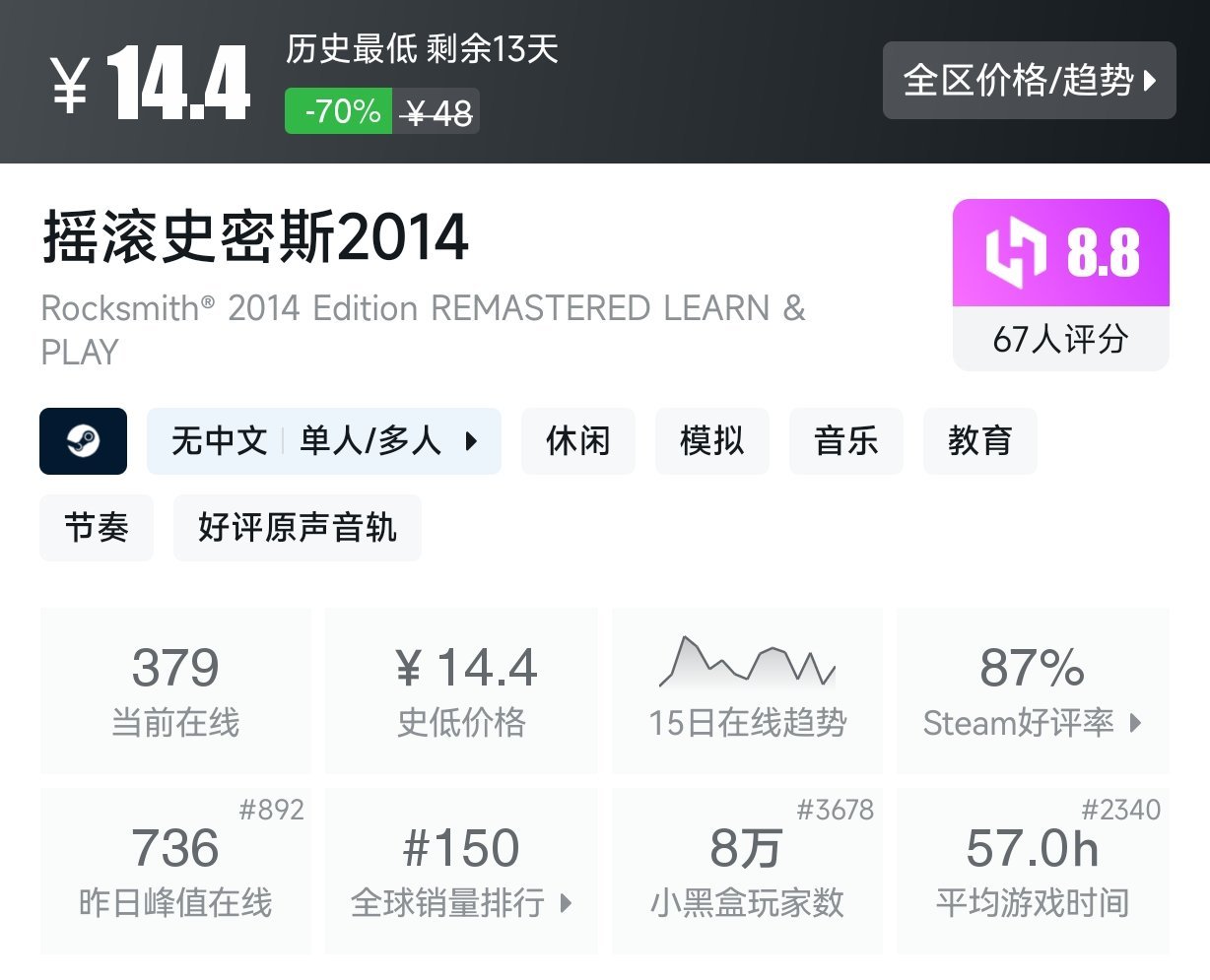
Task: Click the ¥48 original price
Action: (437, 113)
